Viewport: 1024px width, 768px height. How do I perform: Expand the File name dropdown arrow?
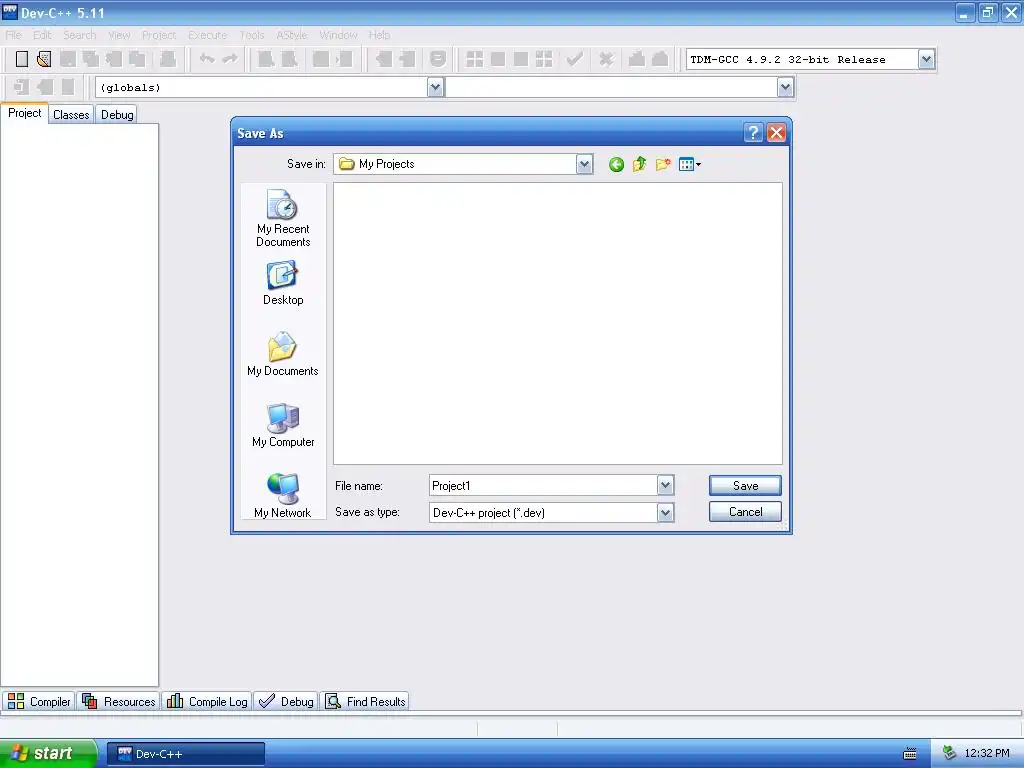click(x=665, y=485)
